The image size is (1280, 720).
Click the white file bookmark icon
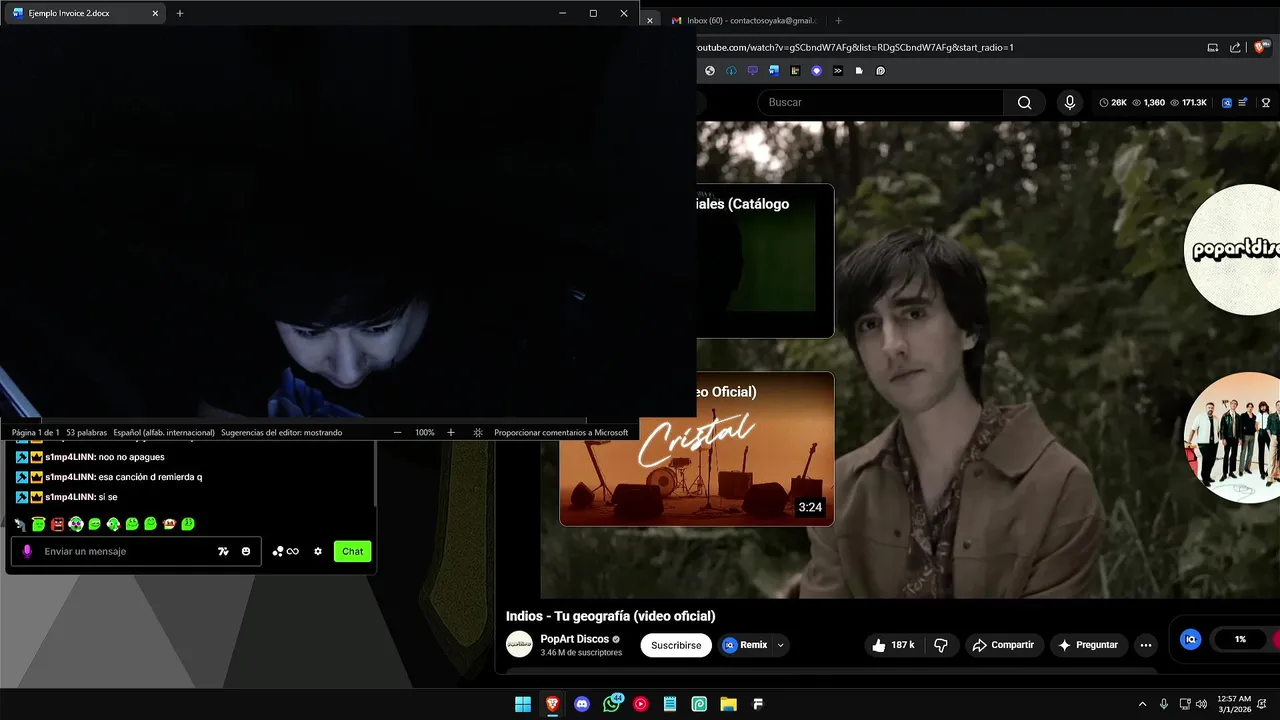tap(859, 71)
